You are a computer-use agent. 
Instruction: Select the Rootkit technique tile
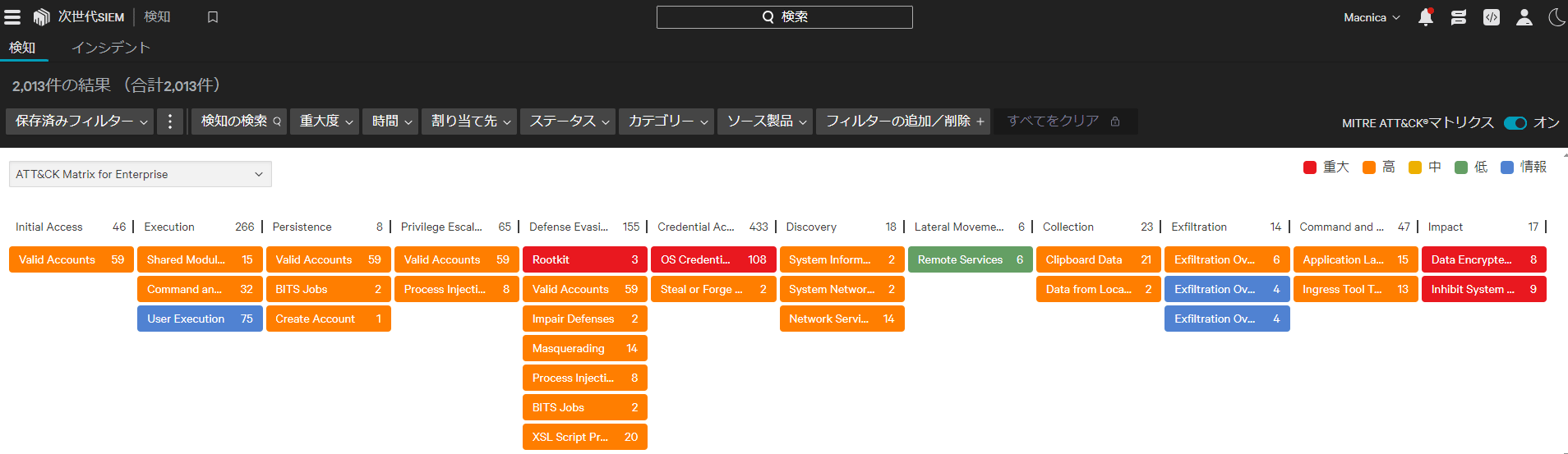click(584, 259)
